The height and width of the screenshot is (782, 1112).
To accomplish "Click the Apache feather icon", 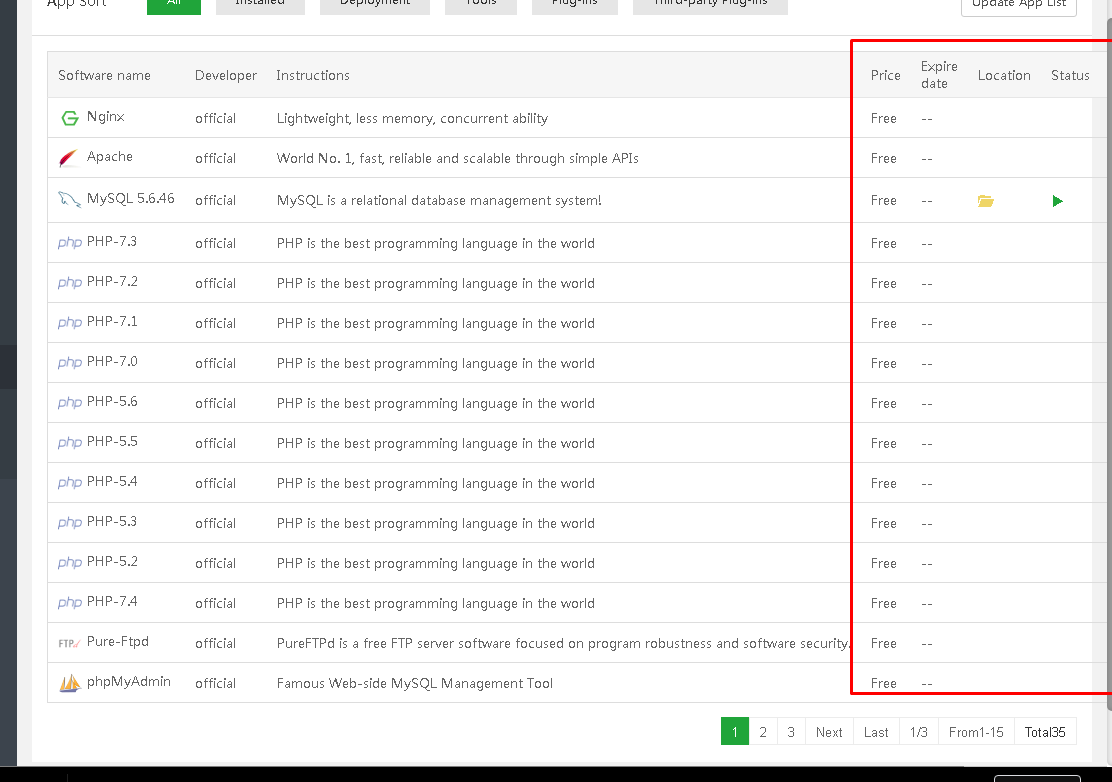I will [x=69, y=157].
